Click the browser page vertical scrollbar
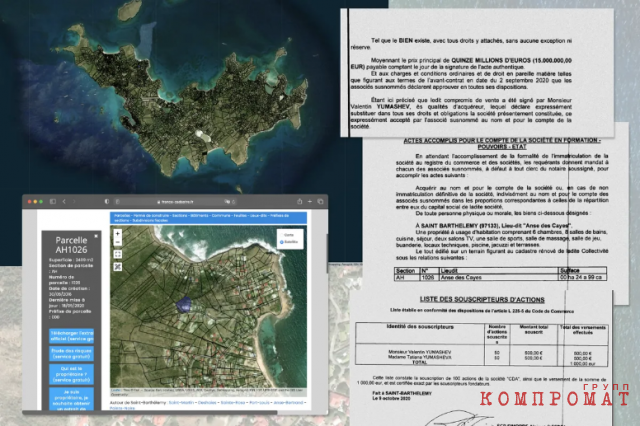The width and height of the screenshot is (640, 426). coord(327,253)
